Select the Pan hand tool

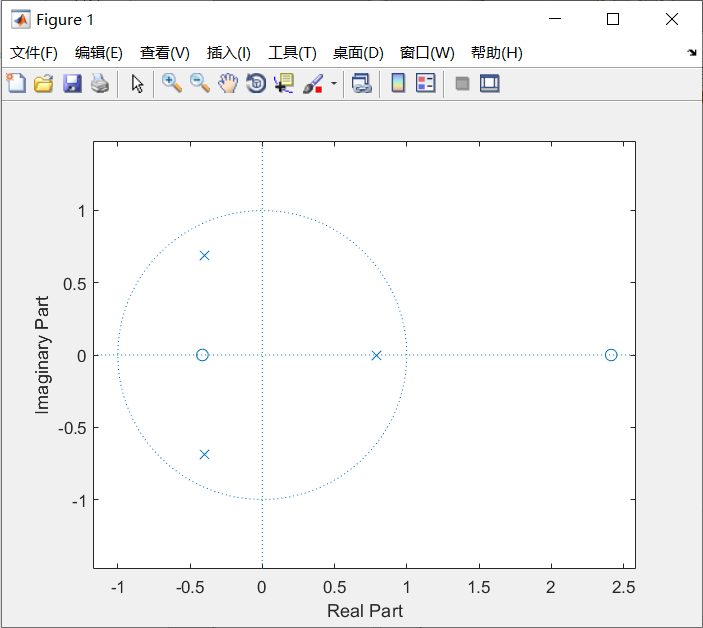(228, 83)
